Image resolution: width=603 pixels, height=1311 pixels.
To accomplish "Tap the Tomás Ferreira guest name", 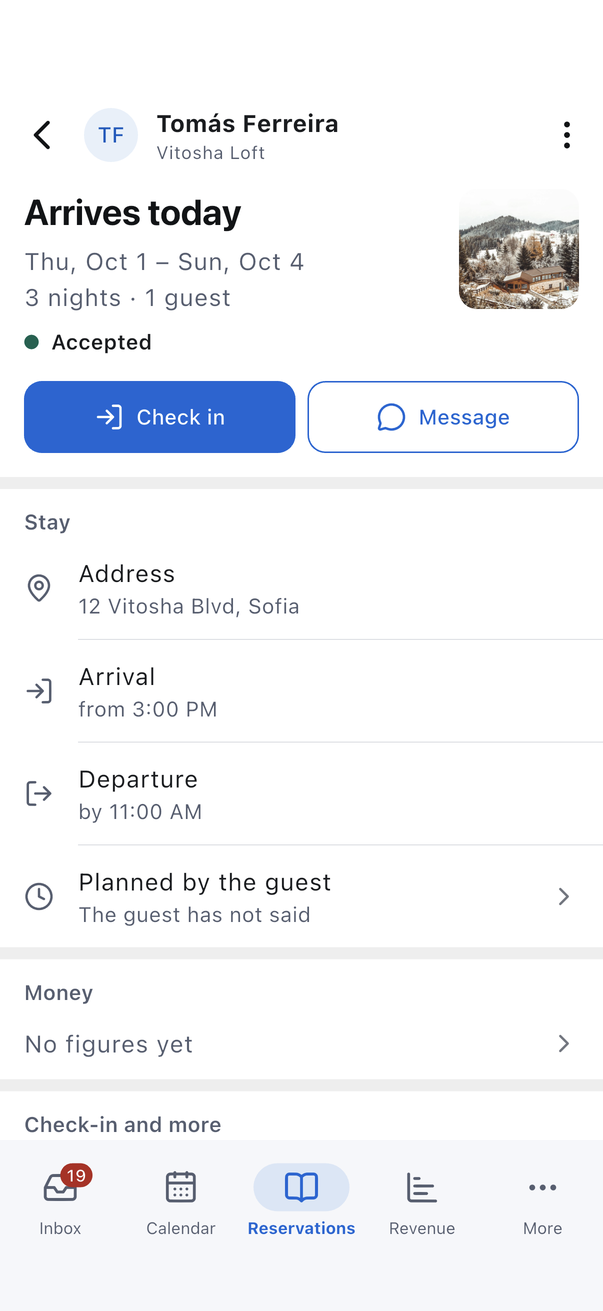I will pos(248,124).
